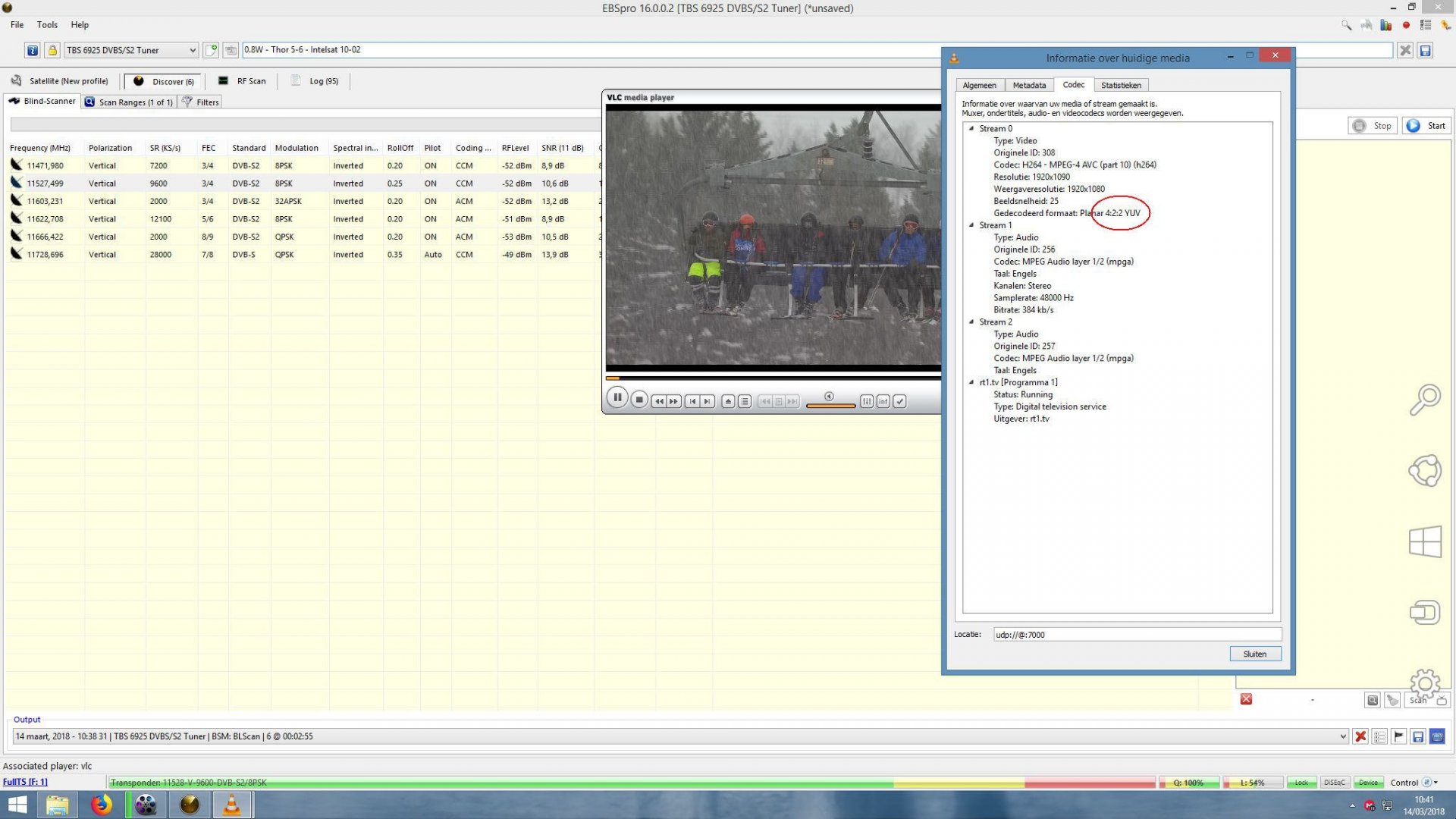Collapse the Stream 0 tree entry
Screen dimensions: 1456x819
pyautogui.click(x=971, y=128)
